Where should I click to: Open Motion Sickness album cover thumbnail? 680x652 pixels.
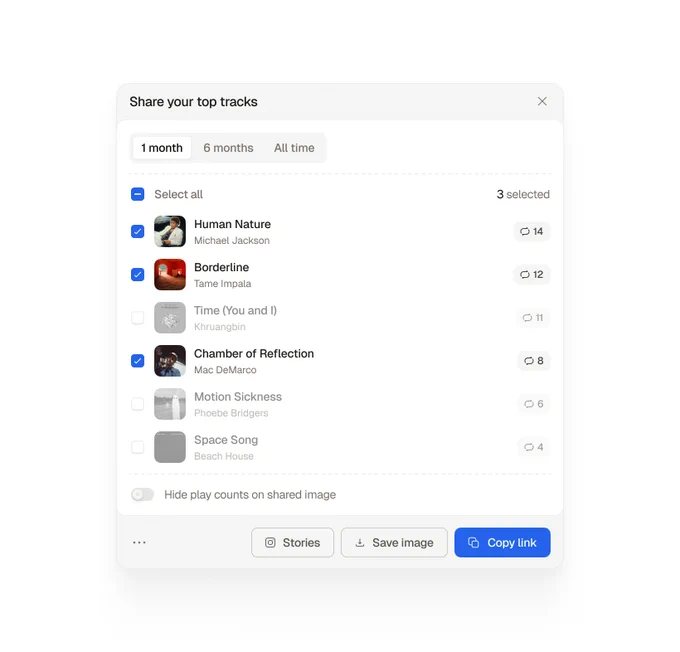pyautogui.click(x=170, y=404)
